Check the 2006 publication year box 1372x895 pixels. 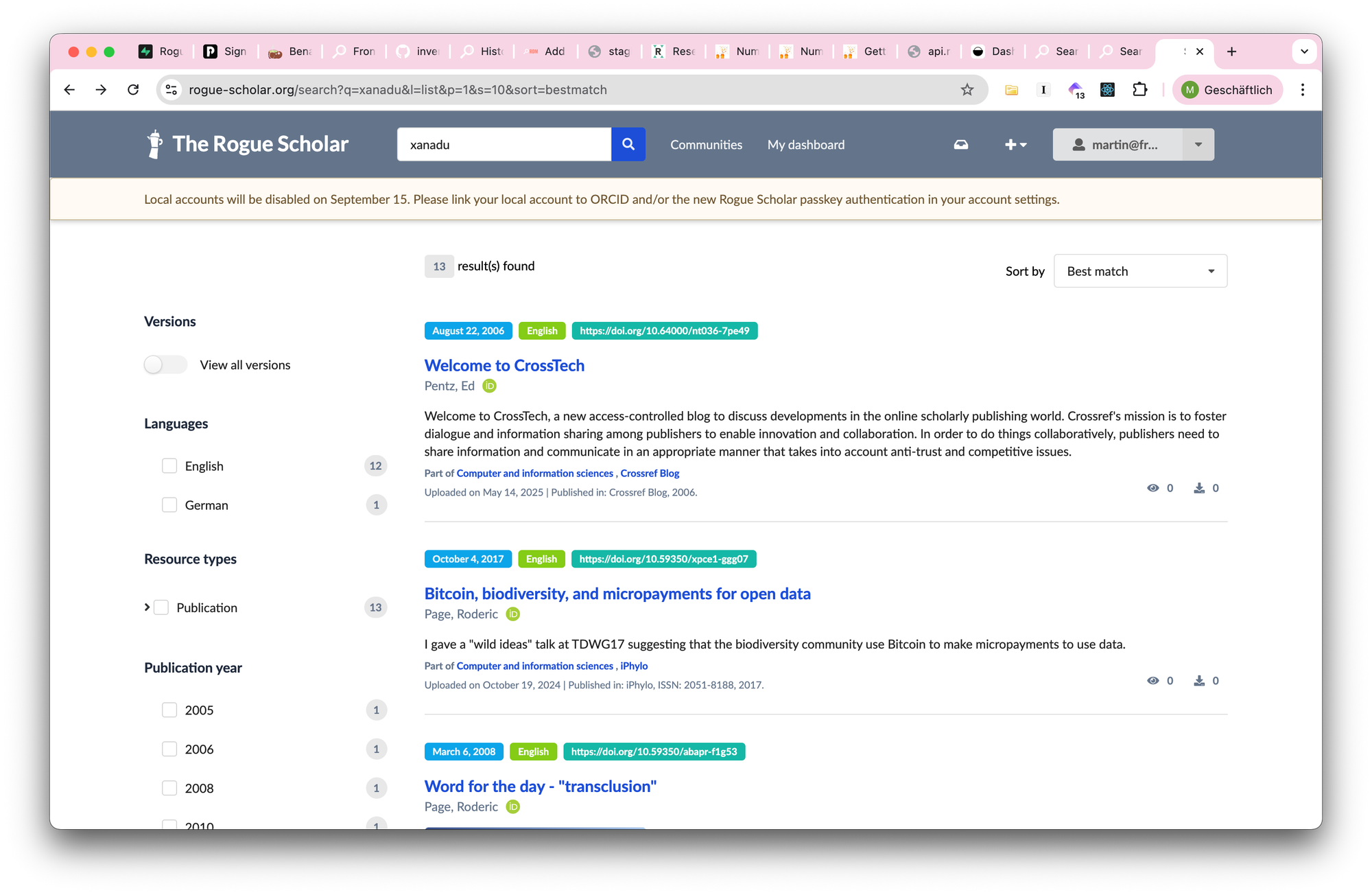[x=169, y=749]
